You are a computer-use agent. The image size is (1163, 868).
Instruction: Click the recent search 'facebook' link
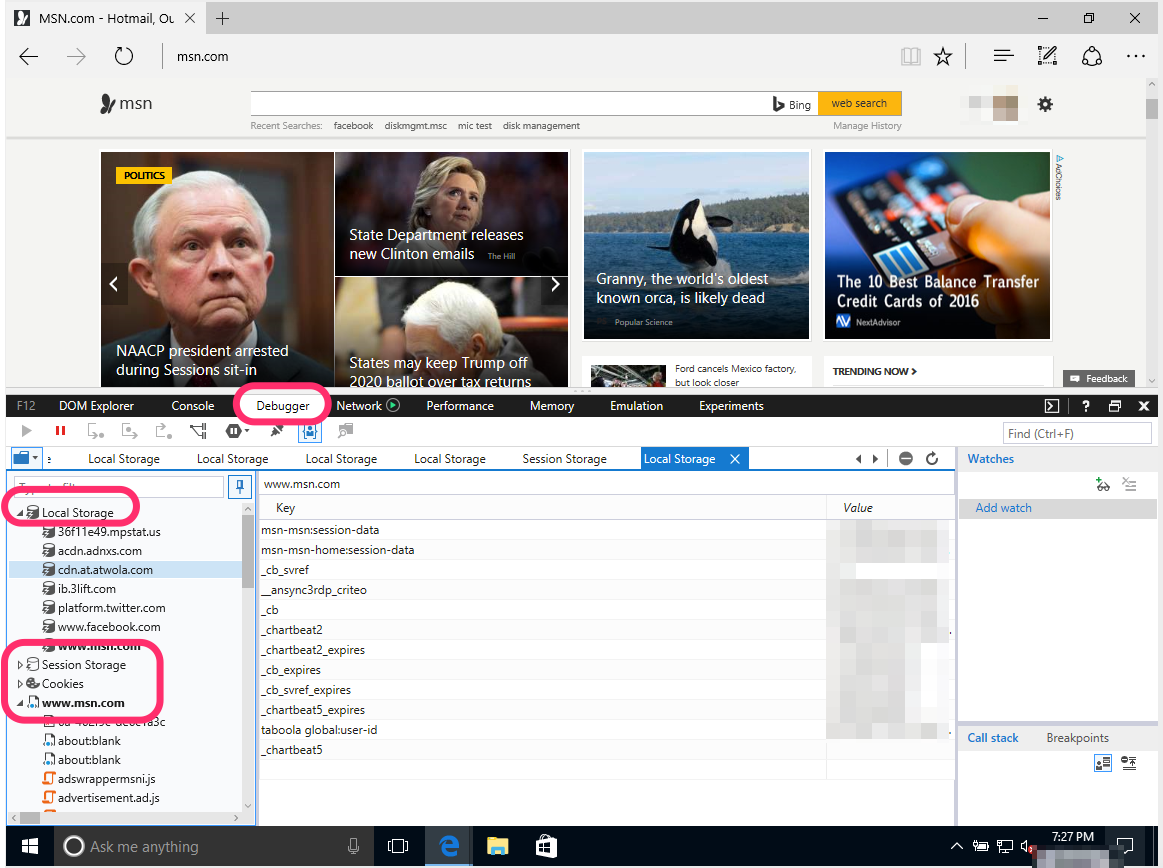[353, 126]
